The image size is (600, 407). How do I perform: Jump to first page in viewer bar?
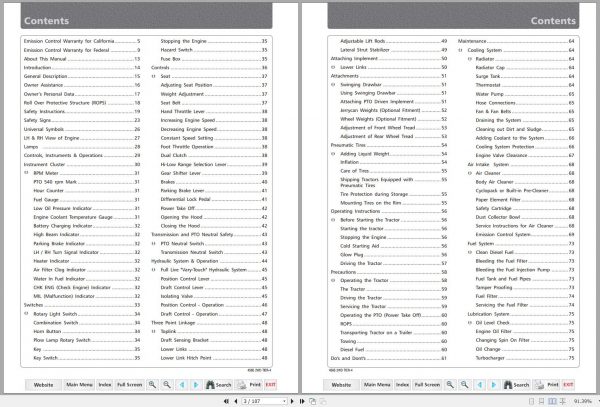(x=226, y=401)
